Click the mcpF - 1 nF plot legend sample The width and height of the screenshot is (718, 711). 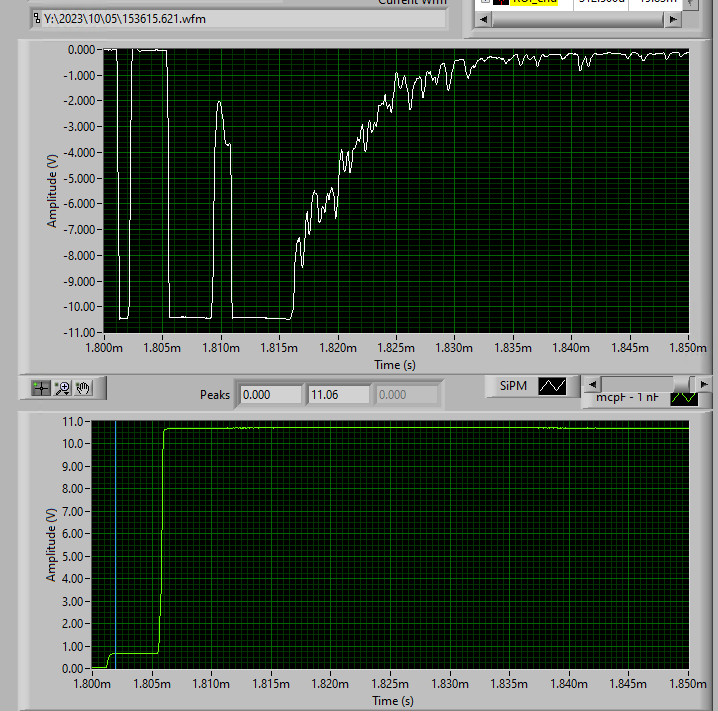684,398
